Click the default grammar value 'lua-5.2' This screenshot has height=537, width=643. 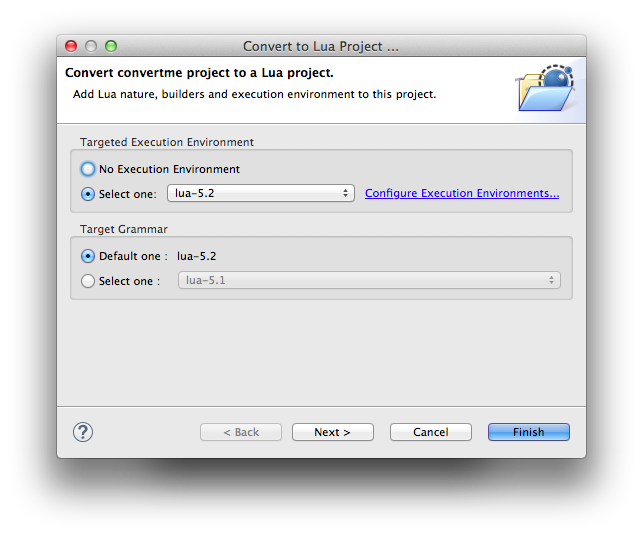(196, 256)
